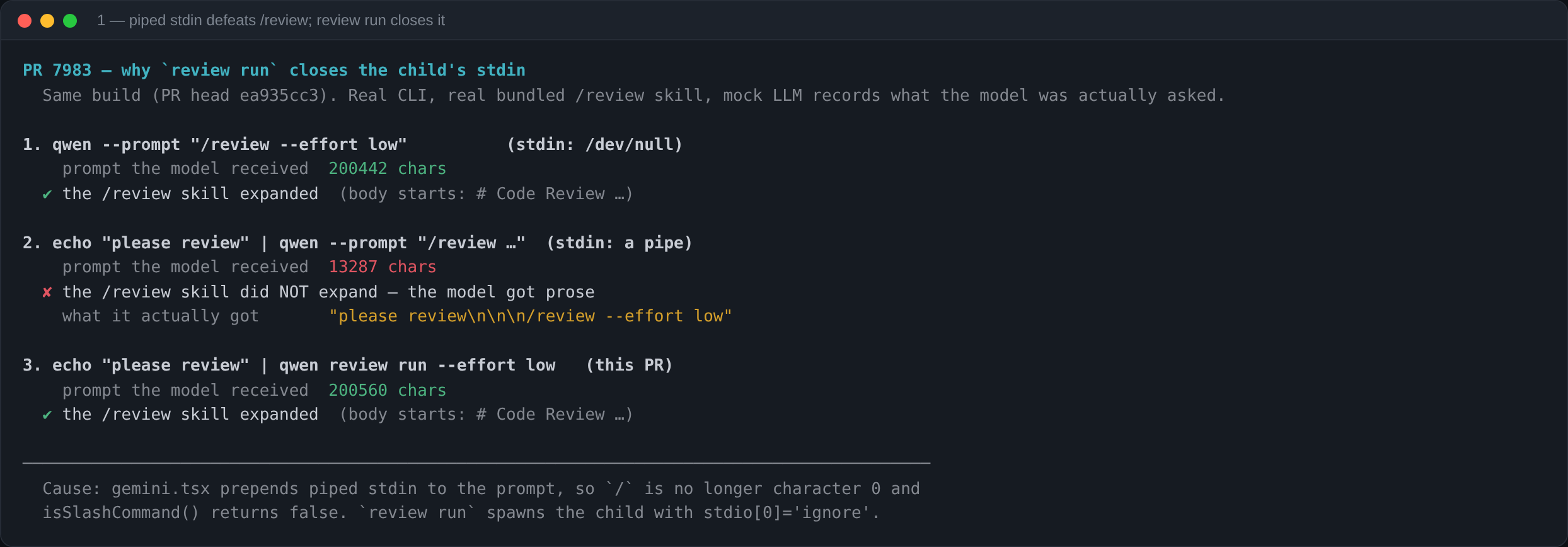1568x547 pixels.
Task: Click the green checkmark under command 3
Action: click(47, 415)
